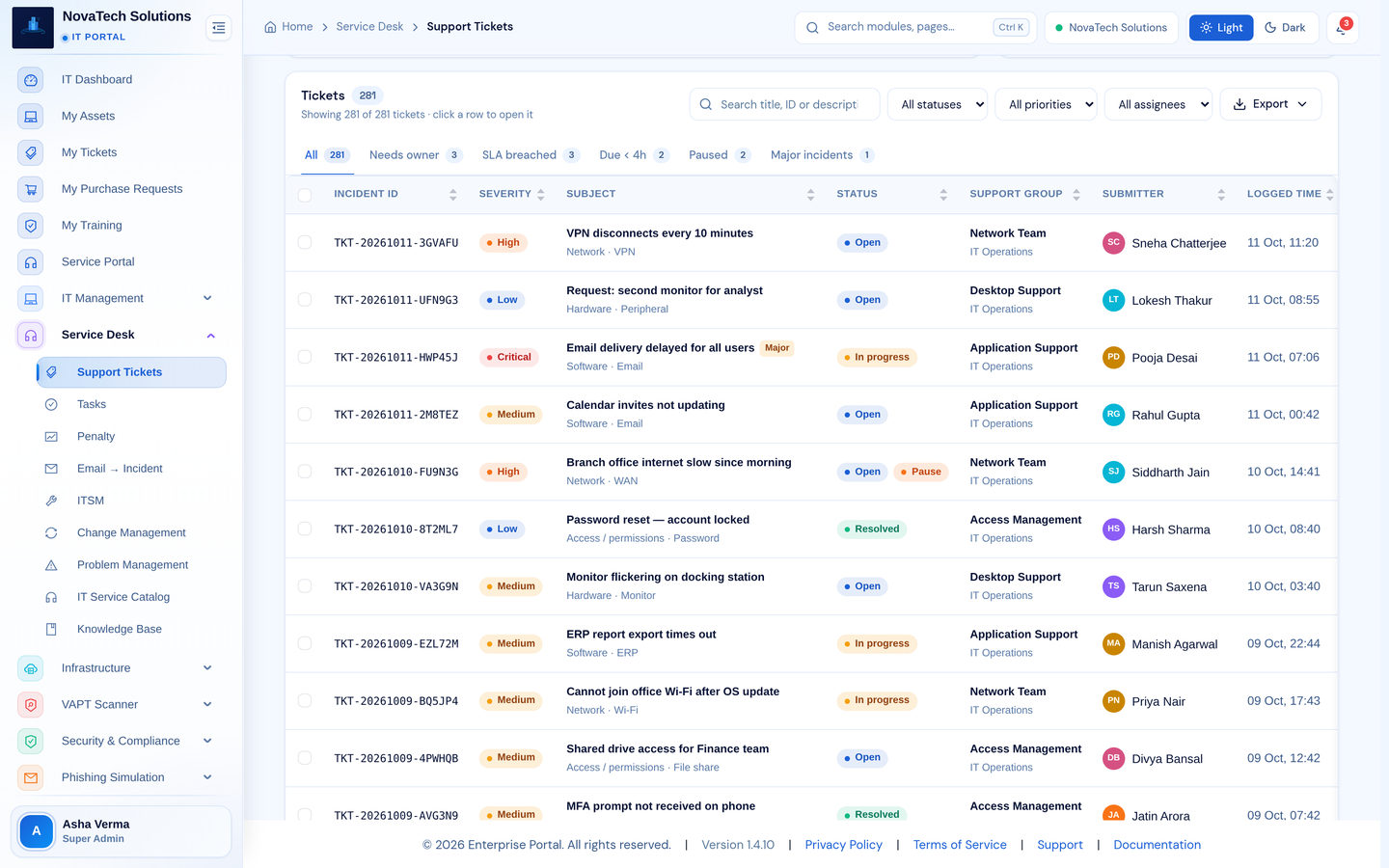Switch to the SLA breached tab

coord(531,155)
